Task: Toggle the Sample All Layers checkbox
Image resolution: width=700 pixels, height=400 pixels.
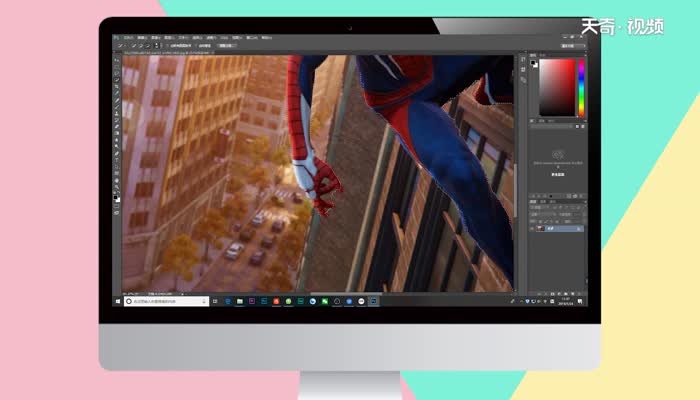Action: (168, 46)
